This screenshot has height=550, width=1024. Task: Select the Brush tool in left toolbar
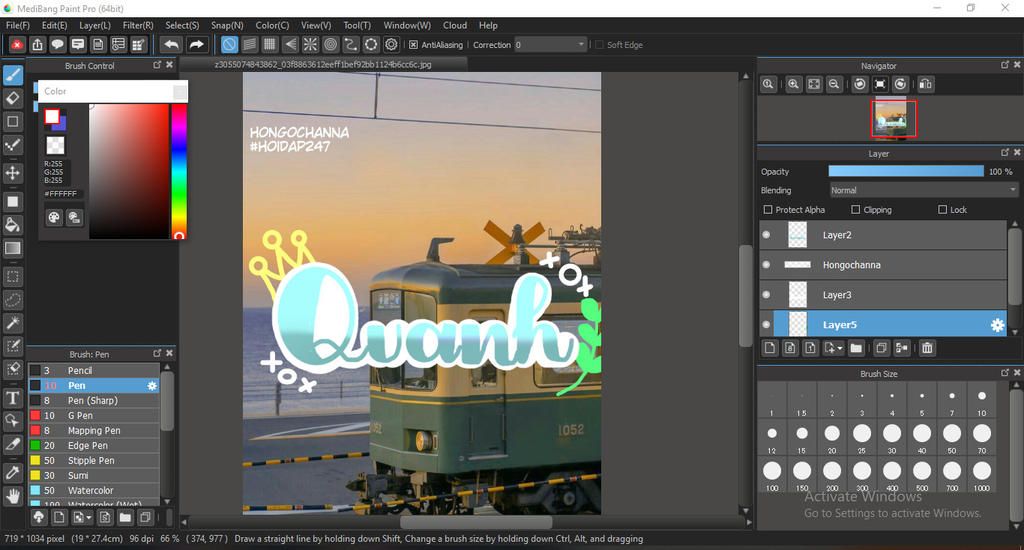[12, 75]
